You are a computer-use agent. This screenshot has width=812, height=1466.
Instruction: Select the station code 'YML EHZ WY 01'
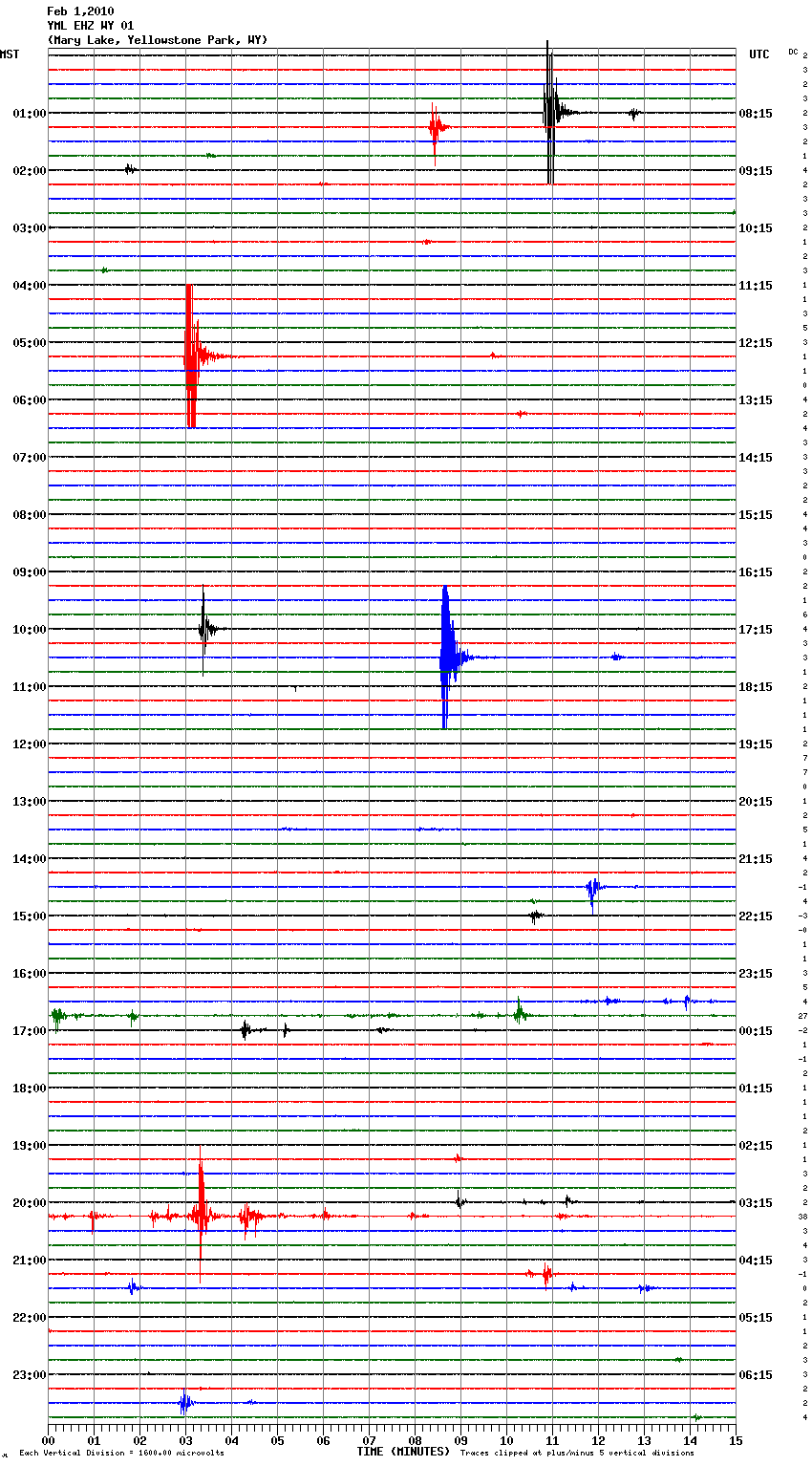pos(91,26)
